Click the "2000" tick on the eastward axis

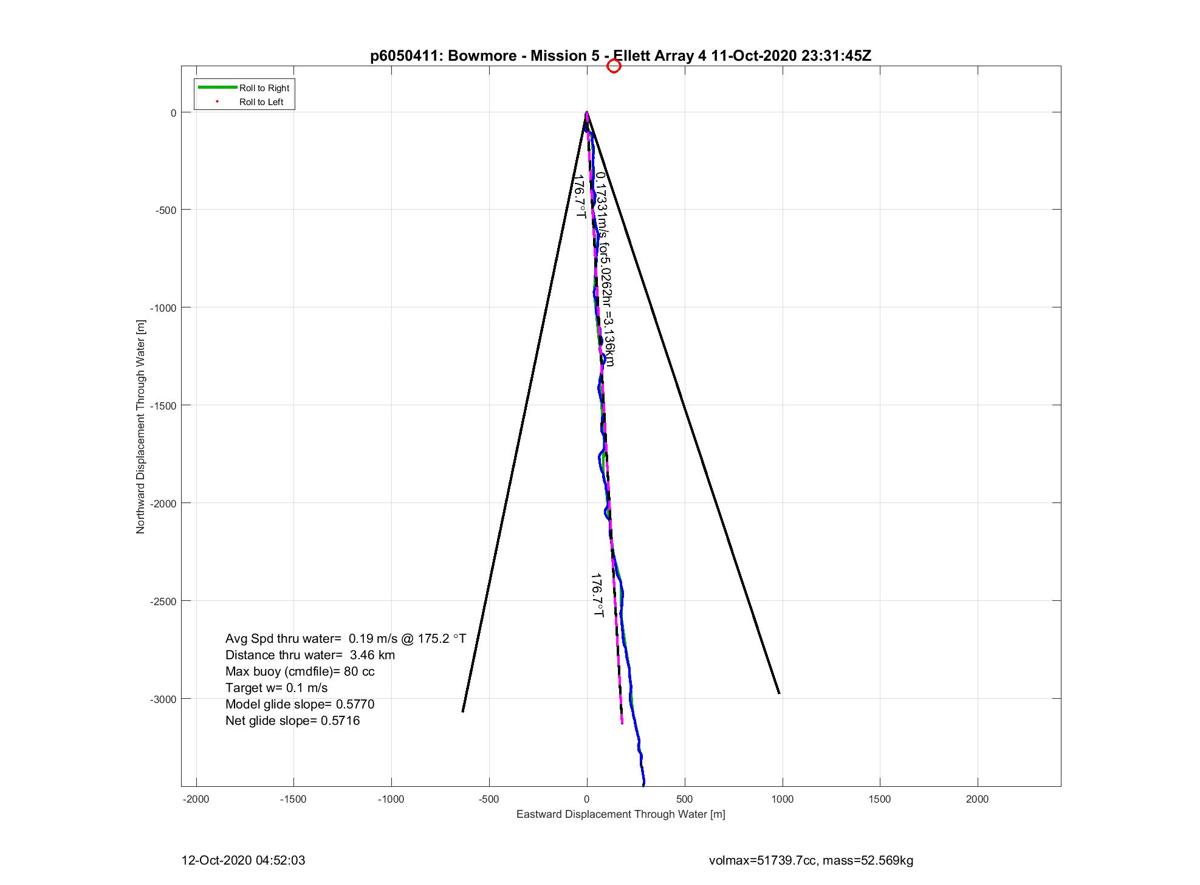977,799
